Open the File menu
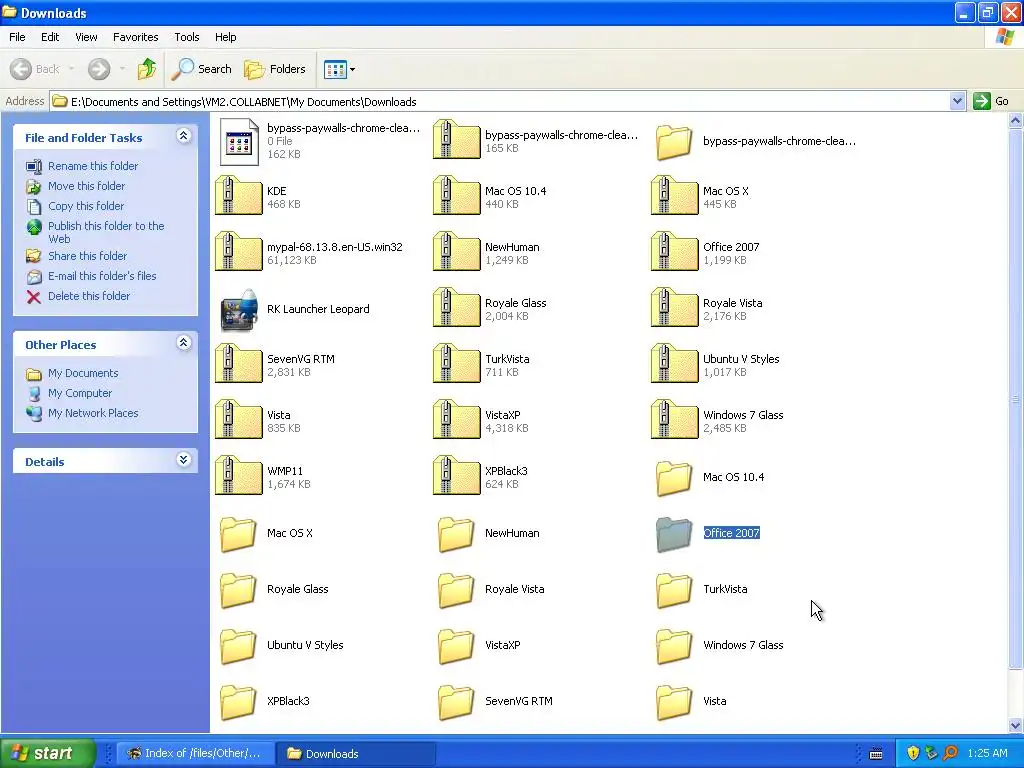1024x768 pixels. coord(18,37)
